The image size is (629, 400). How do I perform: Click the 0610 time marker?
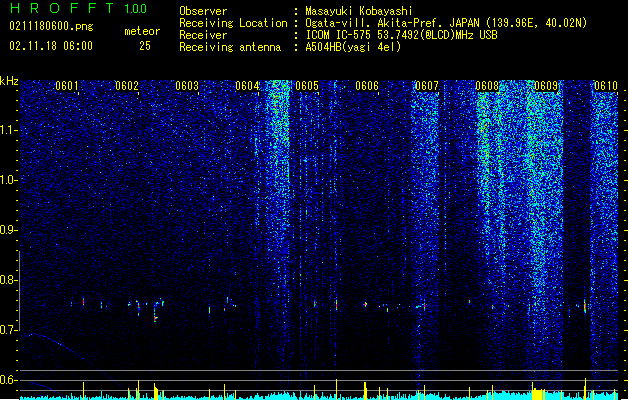[x=606, y=86]
